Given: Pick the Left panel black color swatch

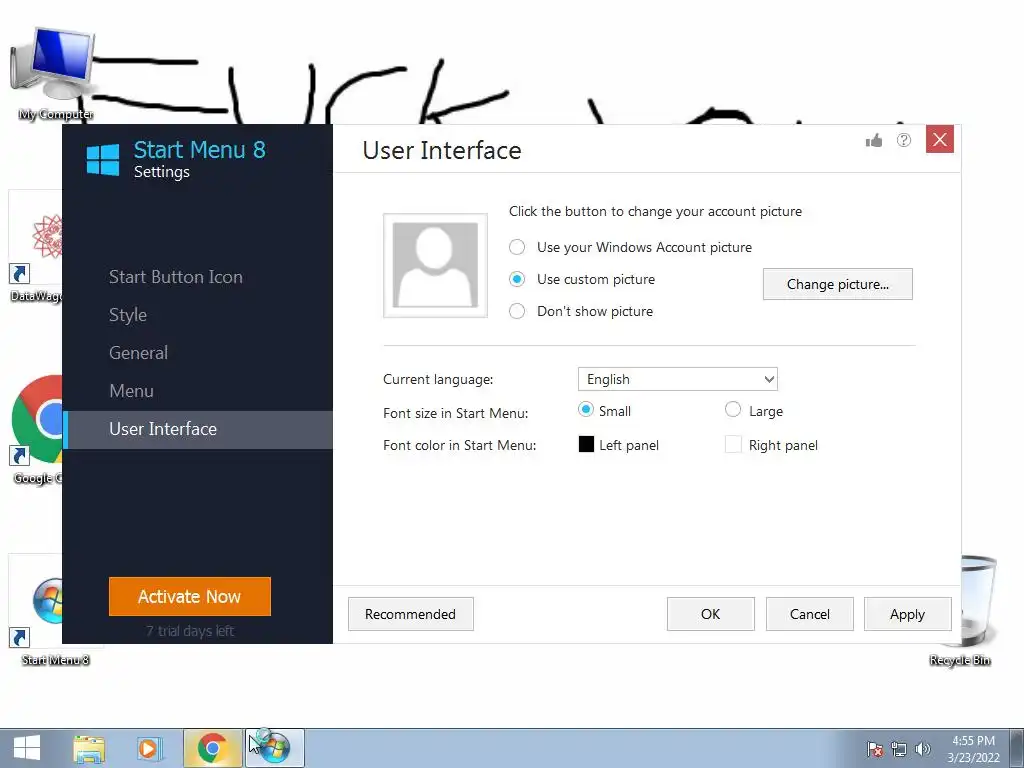Looking at the screenshot, I should point(586,444).
